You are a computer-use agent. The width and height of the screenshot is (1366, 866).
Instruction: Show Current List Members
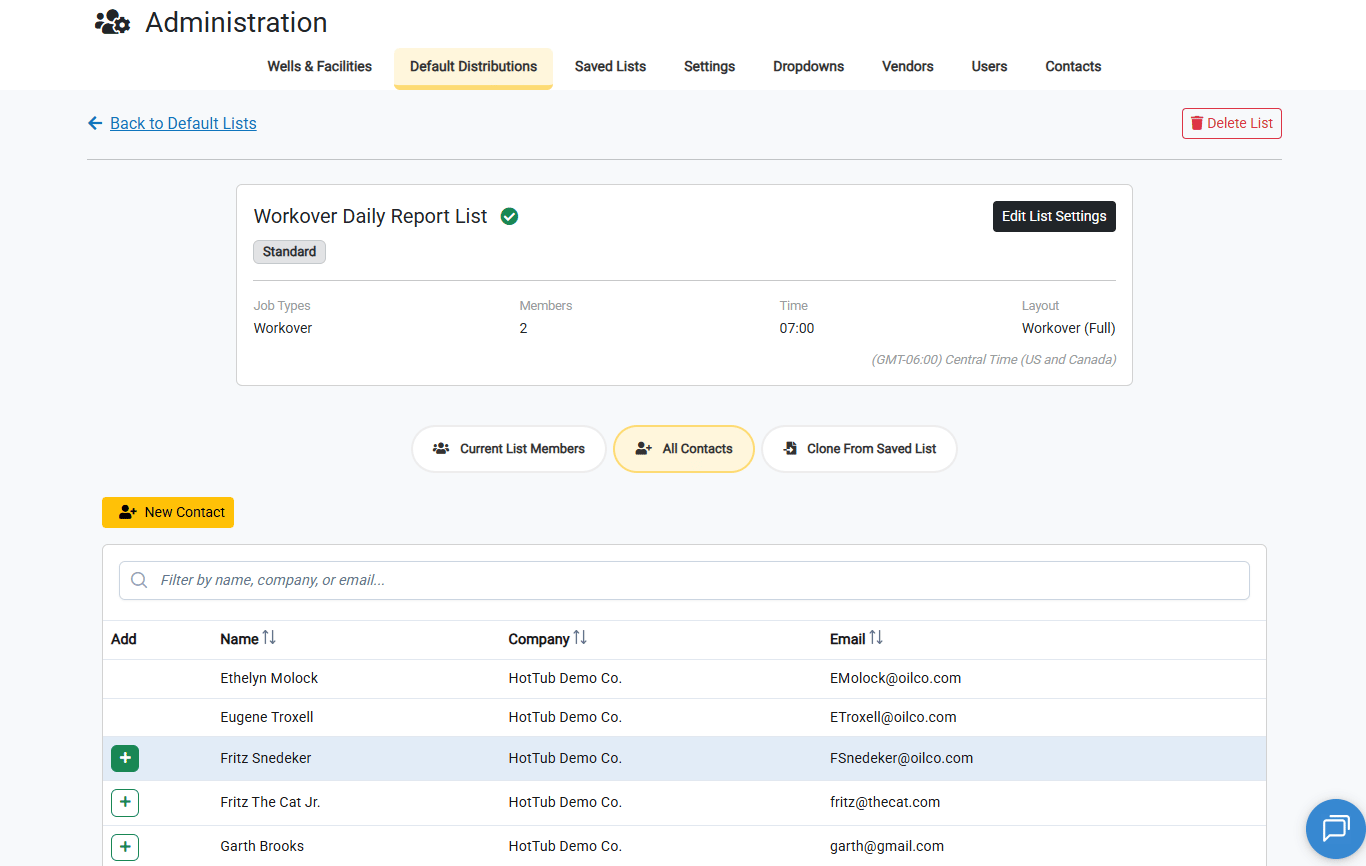509,449
